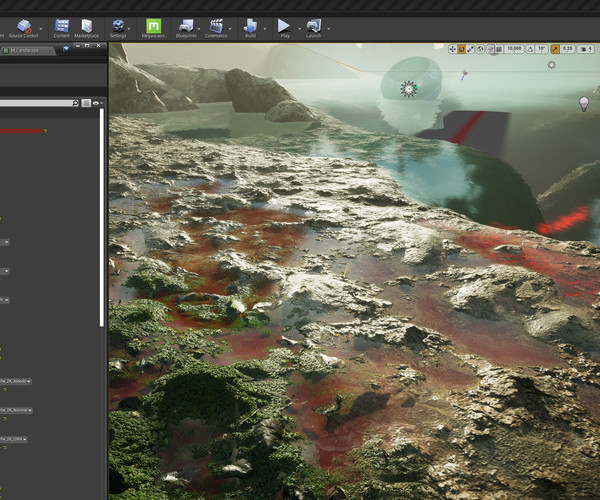The width and height of the screenshot is (600, 500).
Task: Expand the Source Control dropdown arrow
Action: 41,29
